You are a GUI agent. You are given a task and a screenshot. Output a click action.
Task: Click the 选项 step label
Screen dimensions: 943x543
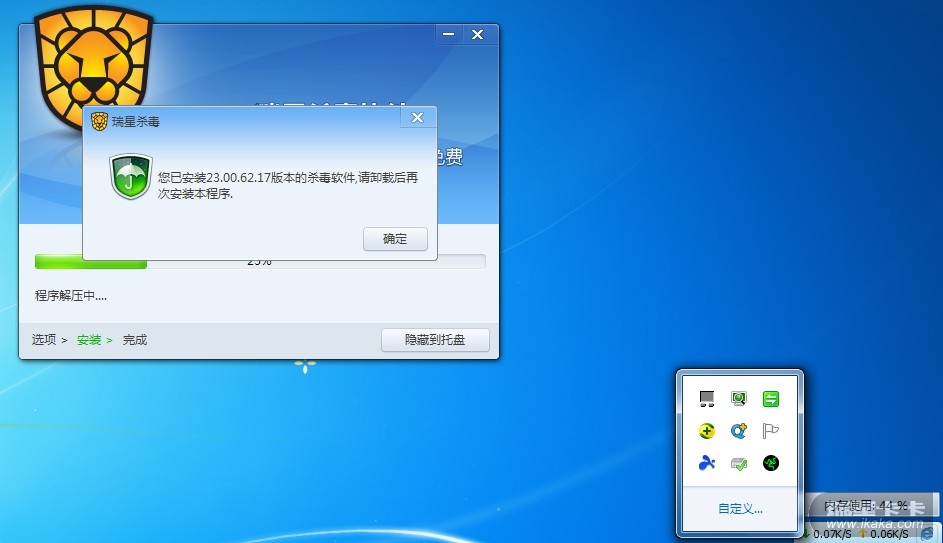tap(44, 340)
